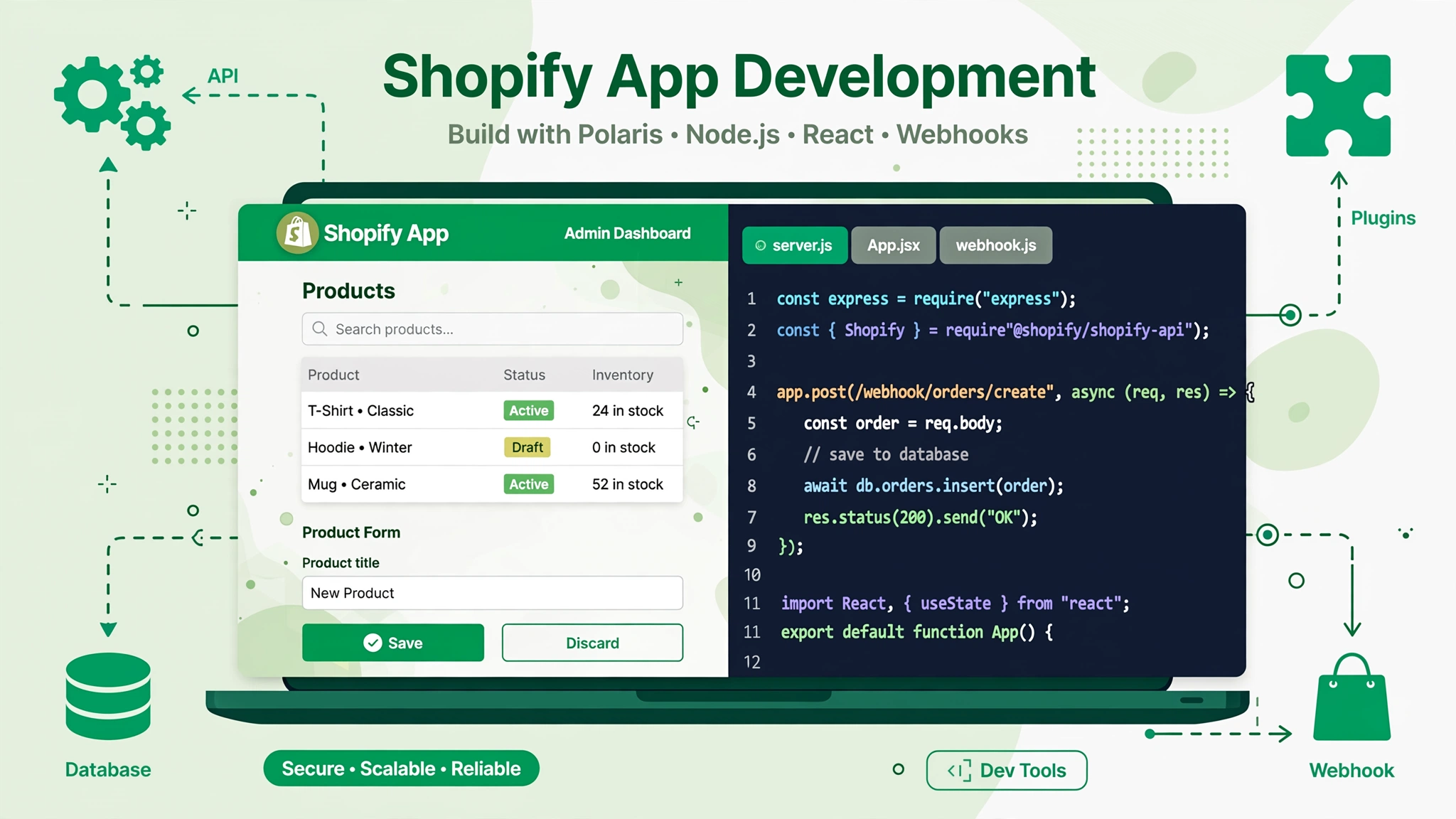Select the T-Shirt • Classic product row
The image size is (1456, 819).
point(492,410)
